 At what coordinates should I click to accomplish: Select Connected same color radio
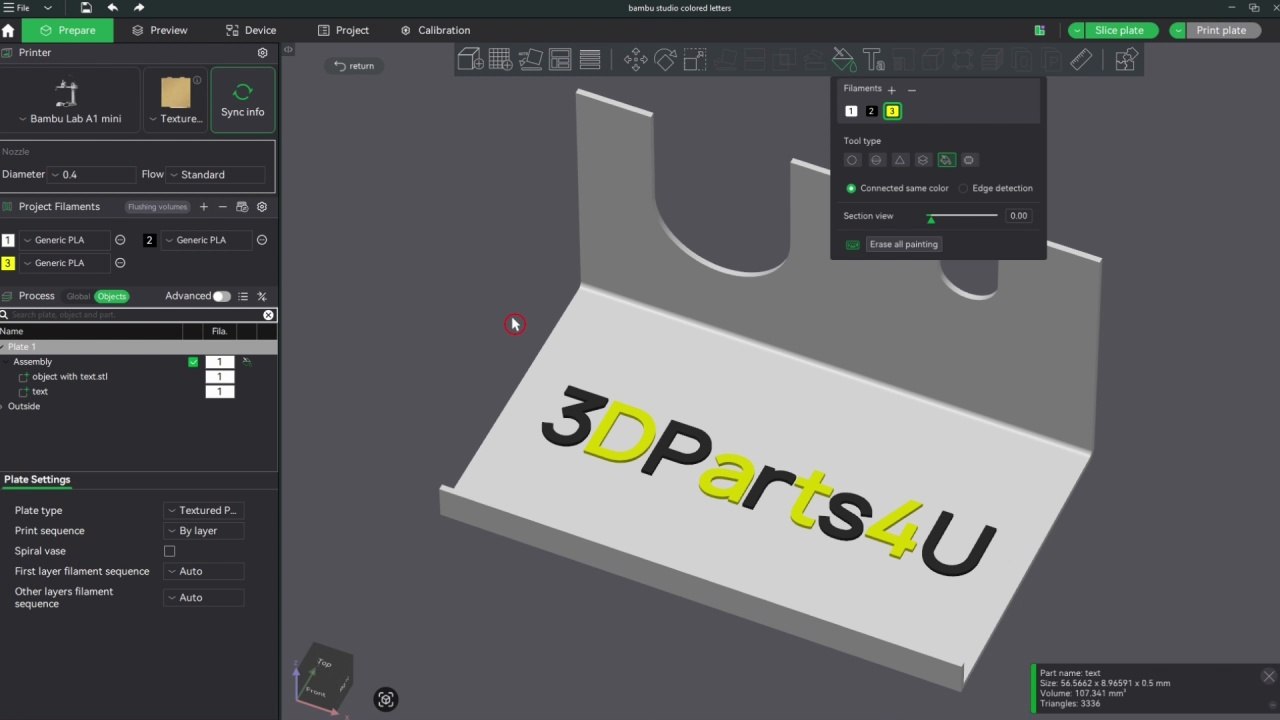pyautogui.click(x=852, y=188)
